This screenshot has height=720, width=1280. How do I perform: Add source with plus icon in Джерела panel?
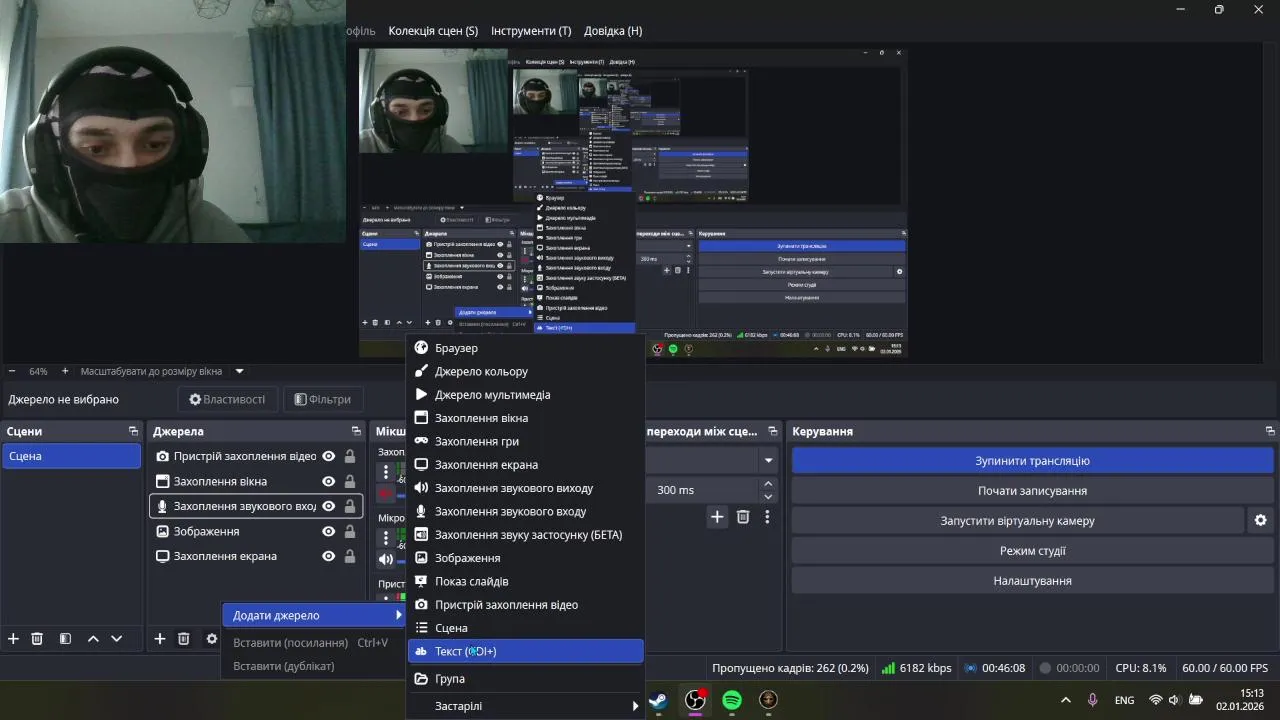tap(159, 638)
